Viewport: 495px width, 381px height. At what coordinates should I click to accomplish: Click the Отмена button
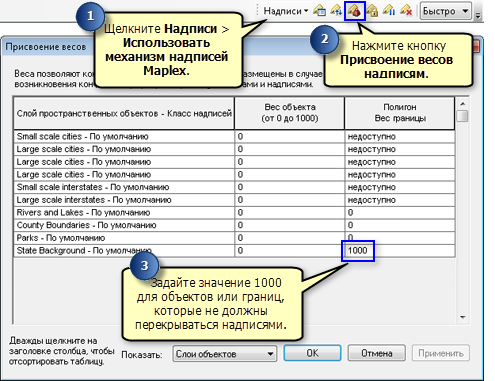[x=377, y=353]
